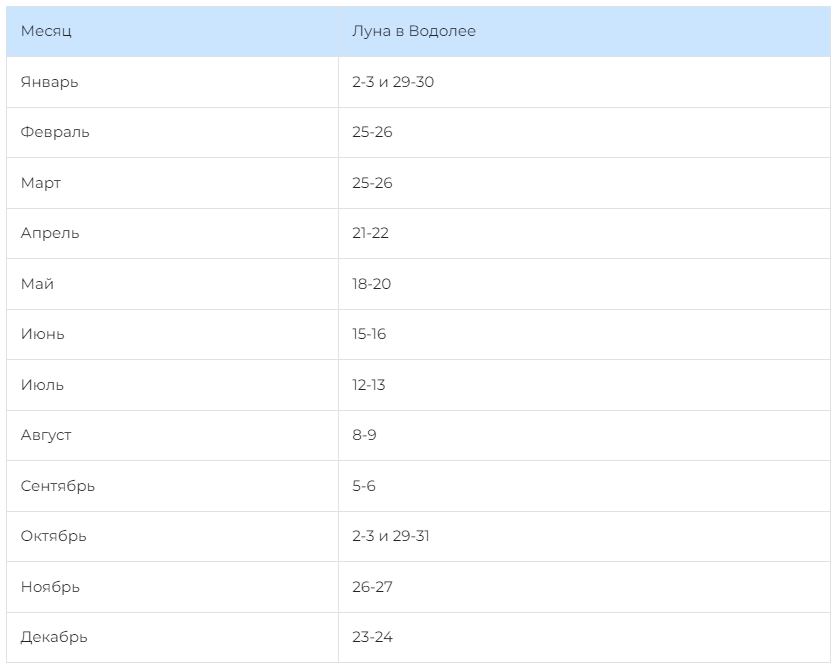Select the "Сентябрь" row label
This screenshot has width=834, height=668.
58,486
